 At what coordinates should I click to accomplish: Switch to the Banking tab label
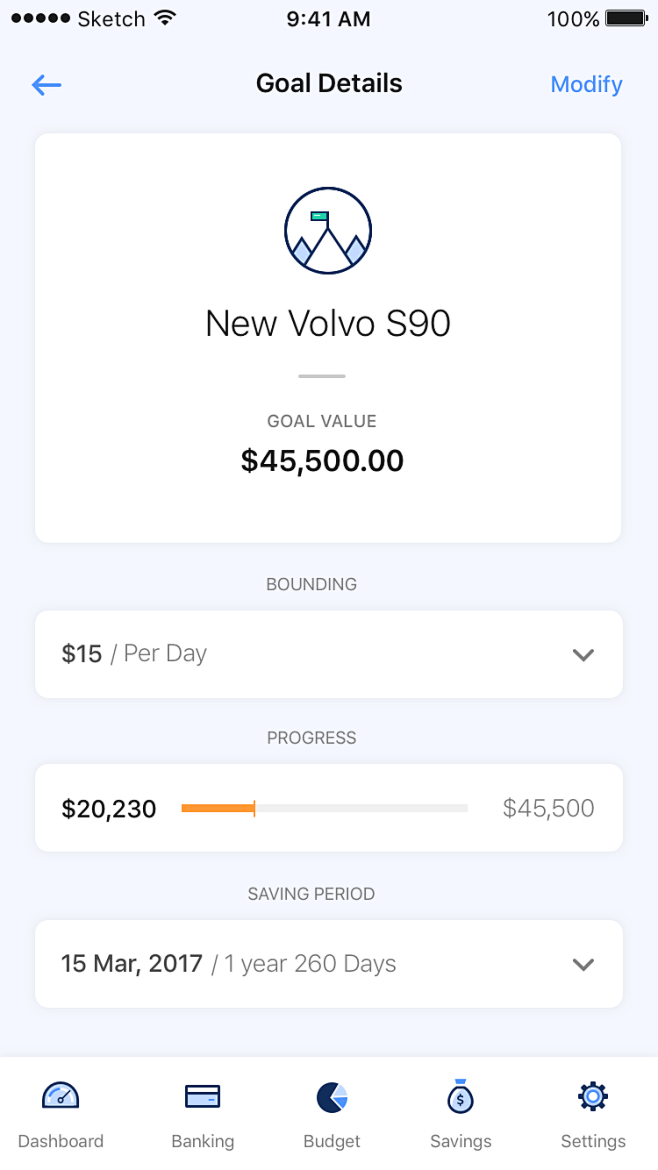[203, 1141]
